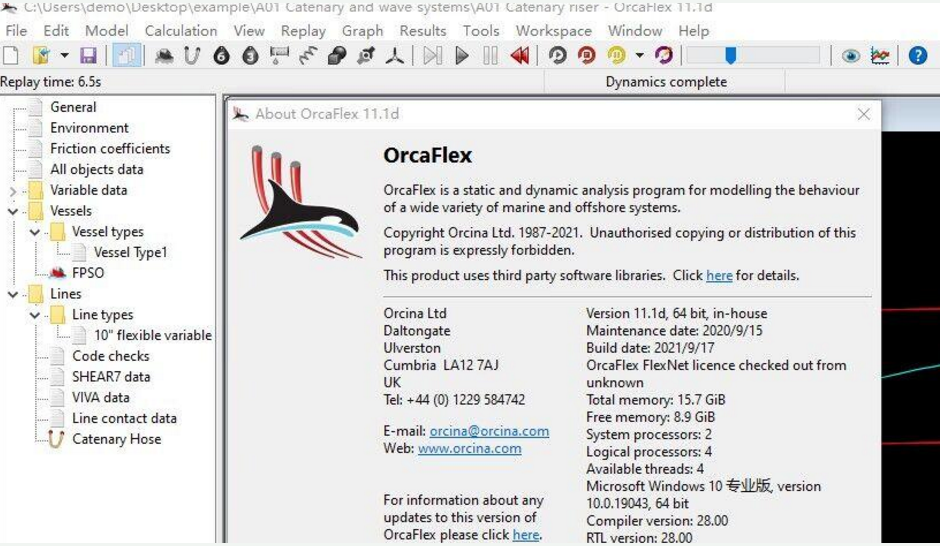Open help with question mark icon
Screen dimensions: 940x546
click(x=917, y=56)
